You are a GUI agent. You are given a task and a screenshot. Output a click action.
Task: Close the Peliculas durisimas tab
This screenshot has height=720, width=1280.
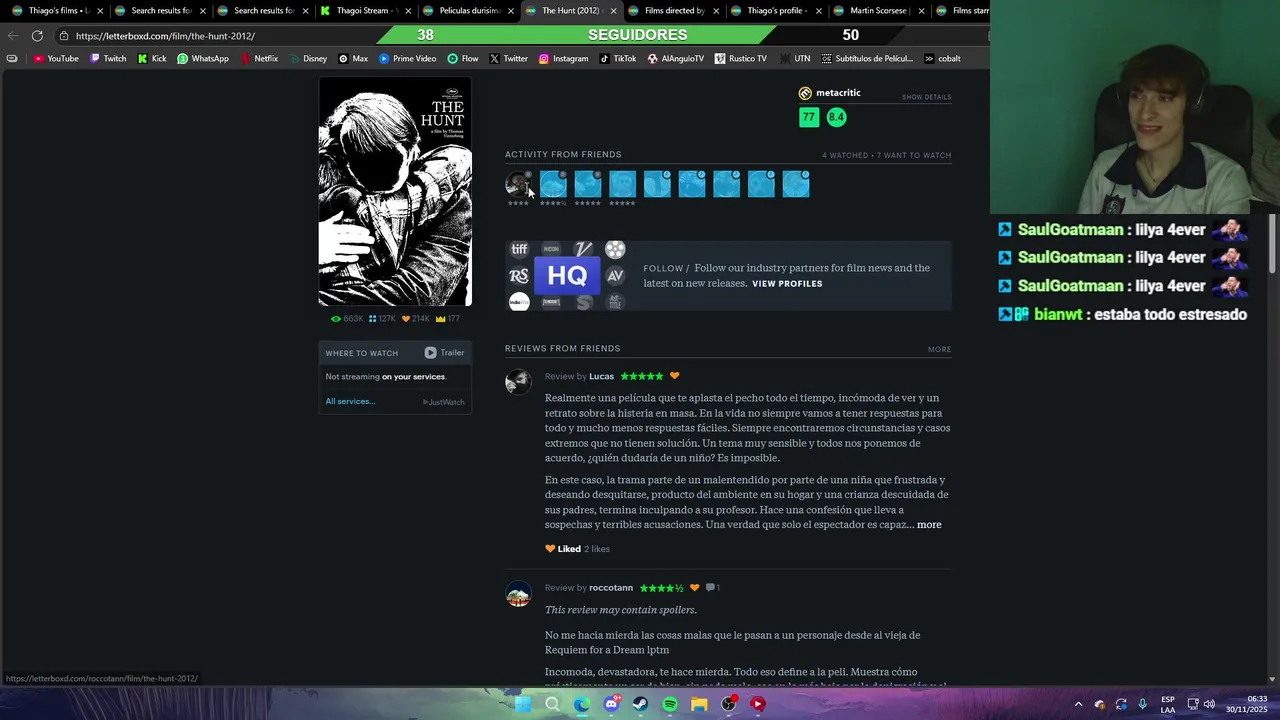tap(511, 11)
